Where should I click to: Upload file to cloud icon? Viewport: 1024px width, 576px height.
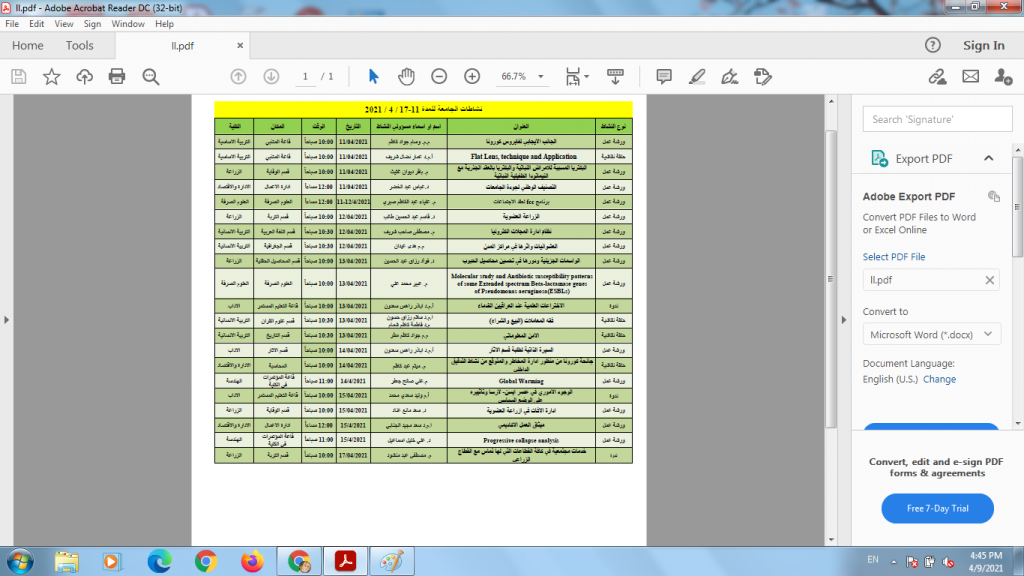point(84,77)
